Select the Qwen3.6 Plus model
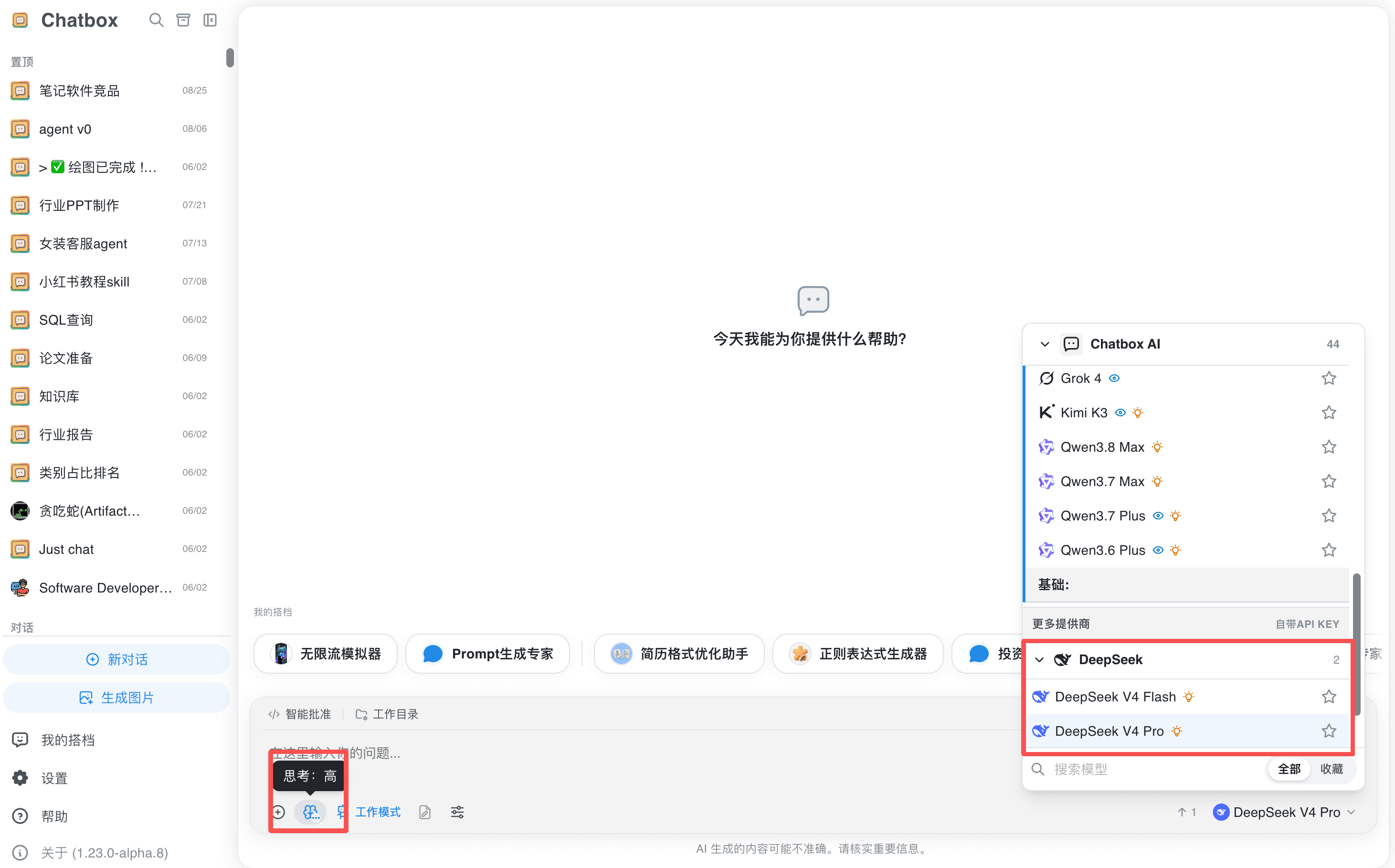Screen dimensions: 1395x868 click(x=1187, y=550)
